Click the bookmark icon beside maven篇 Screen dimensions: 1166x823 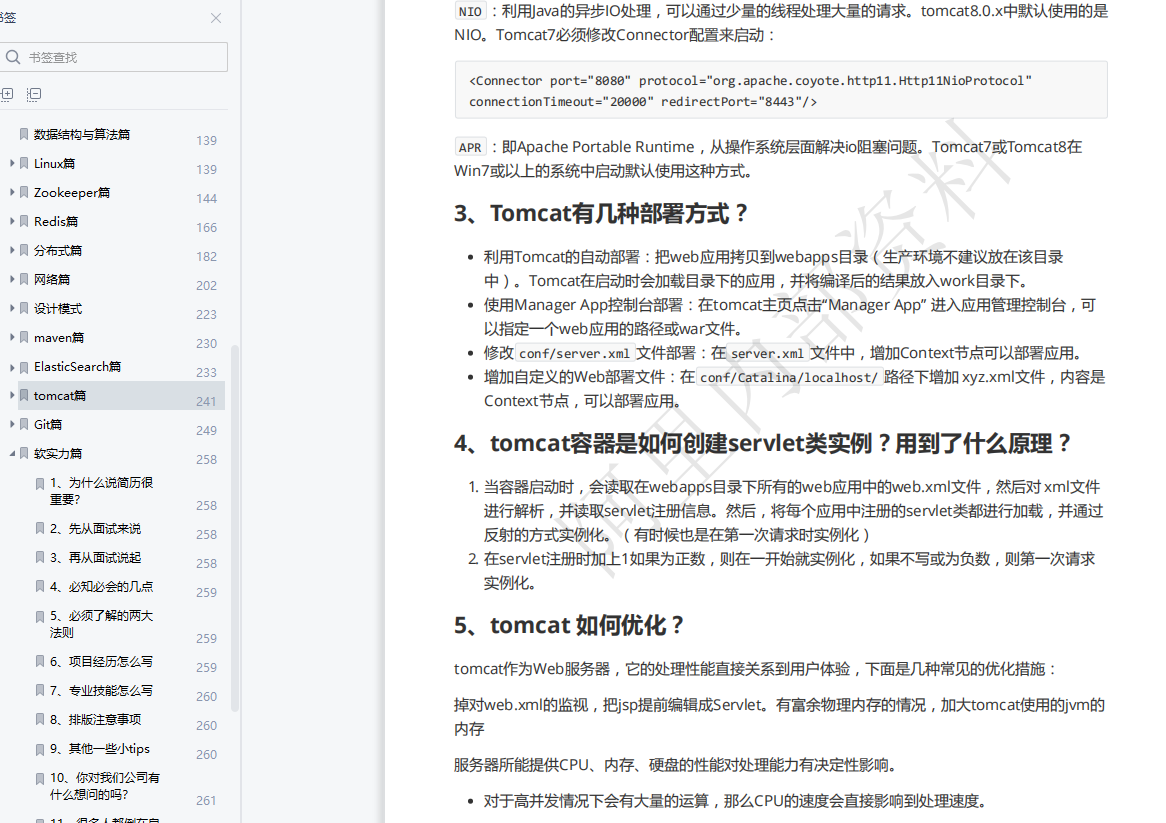24,337
